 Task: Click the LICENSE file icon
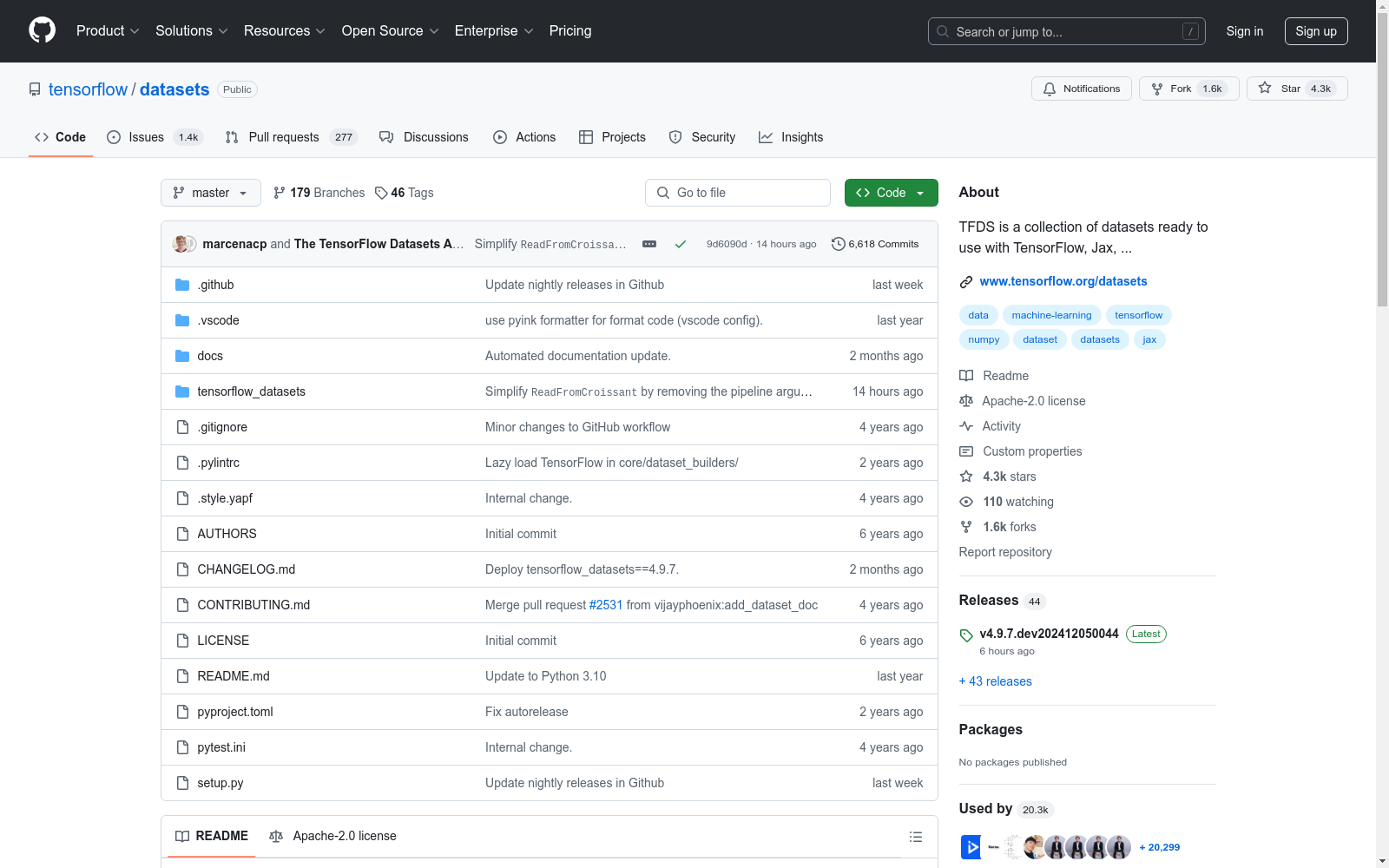point(182,641)
